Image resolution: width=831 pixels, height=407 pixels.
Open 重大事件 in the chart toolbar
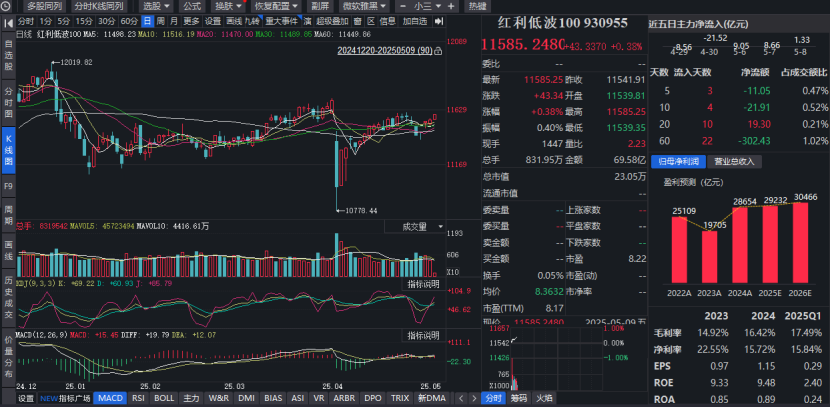pyautogui.click(x=281, y=22)
